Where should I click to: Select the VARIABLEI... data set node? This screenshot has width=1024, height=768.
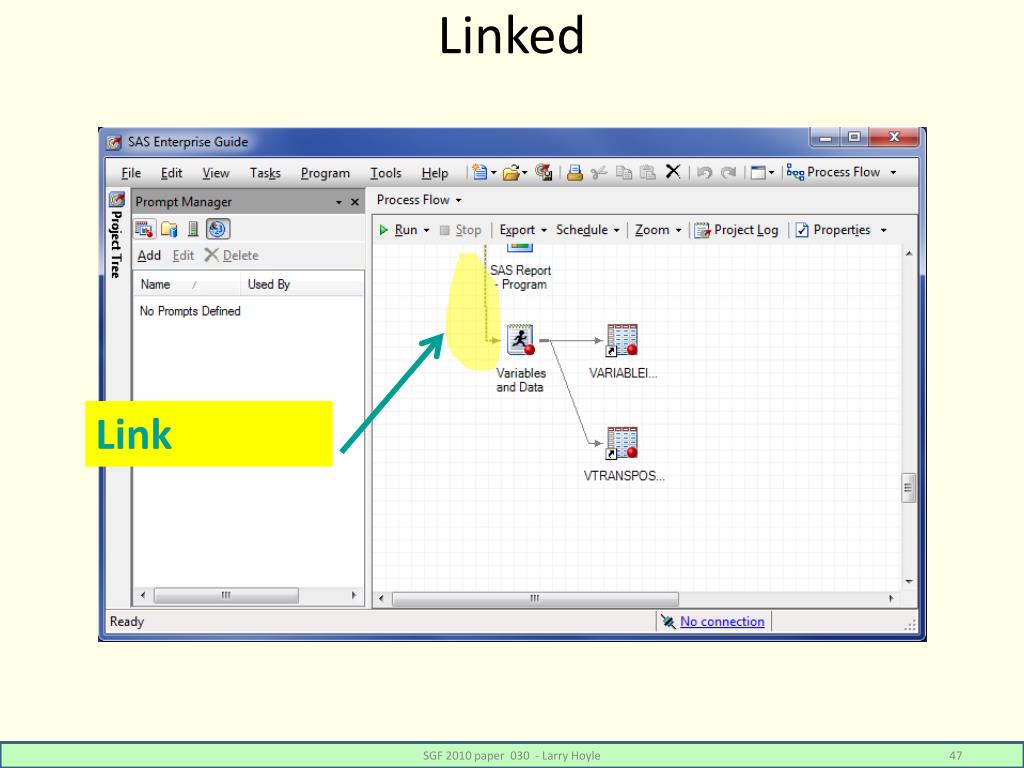tap(622, 340)
